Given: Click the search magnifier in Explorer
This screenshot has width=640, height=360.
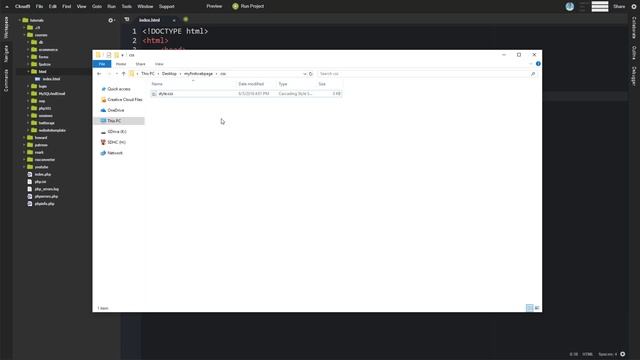Looking at the screenshot, I should pyautogui.click(x=533, y=74).
